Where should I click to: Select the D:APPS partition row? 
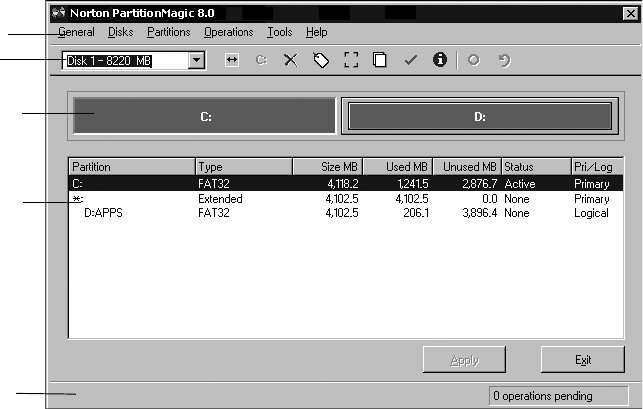[346, 212]
